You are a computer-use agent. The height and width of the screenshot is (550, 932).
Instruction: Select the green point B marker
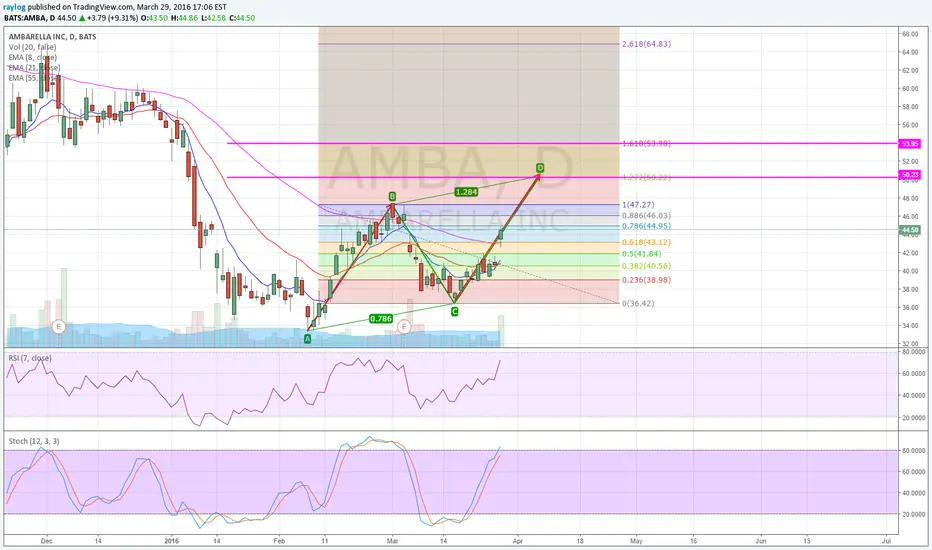[x=392, y=196]
